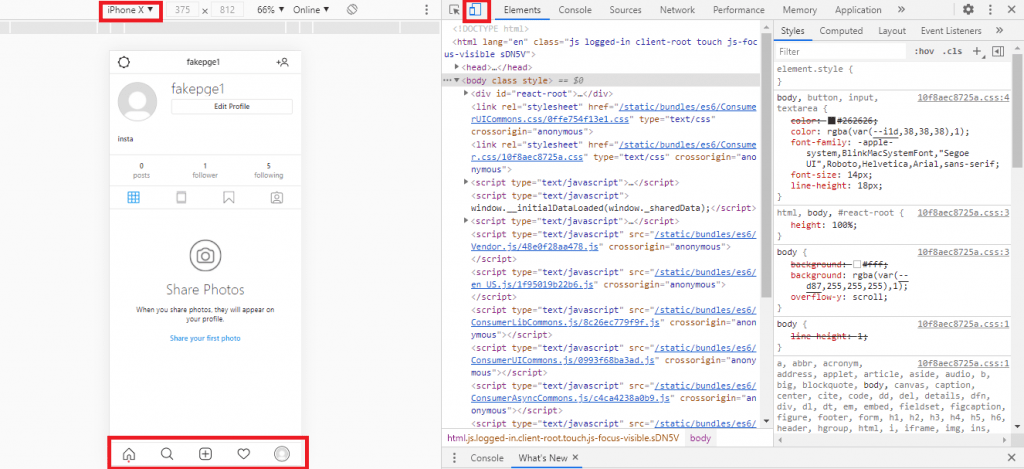Viewport: 1024px width, 469px height.
Task: Click Share your first photo link
Action: (204, 338)
